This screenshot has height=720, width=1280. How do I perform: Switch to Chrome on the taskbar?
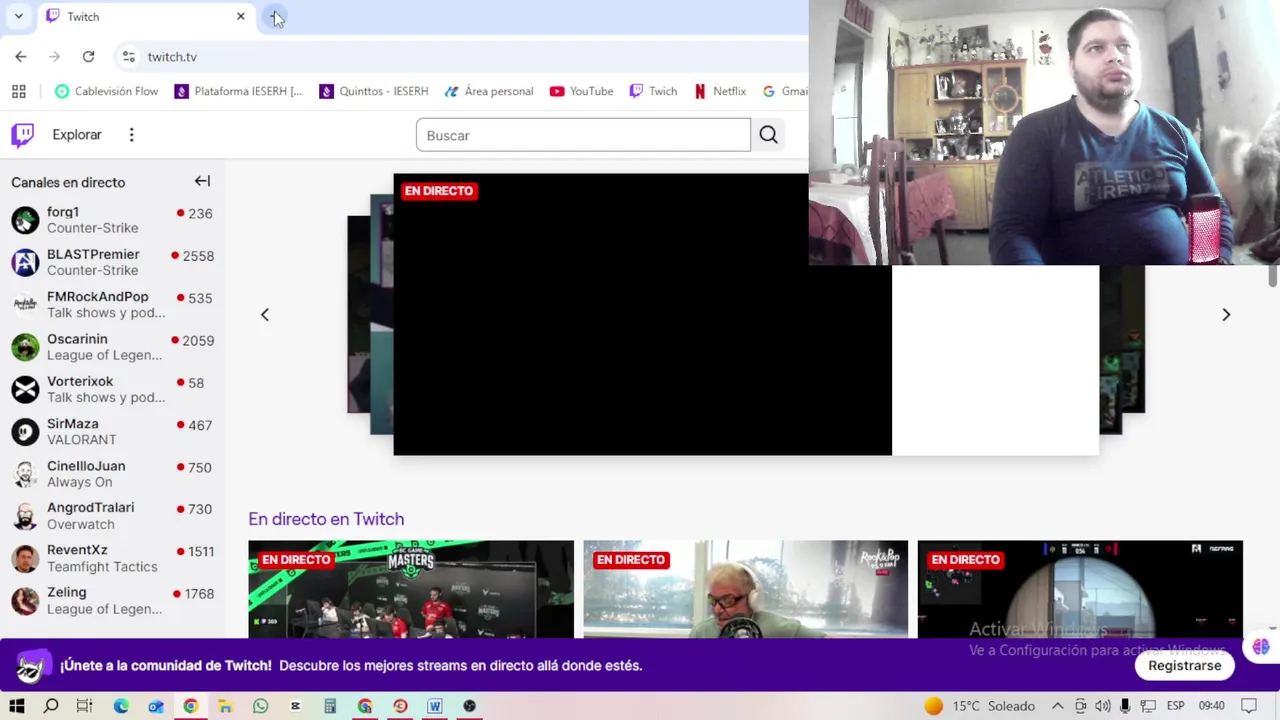190,706
